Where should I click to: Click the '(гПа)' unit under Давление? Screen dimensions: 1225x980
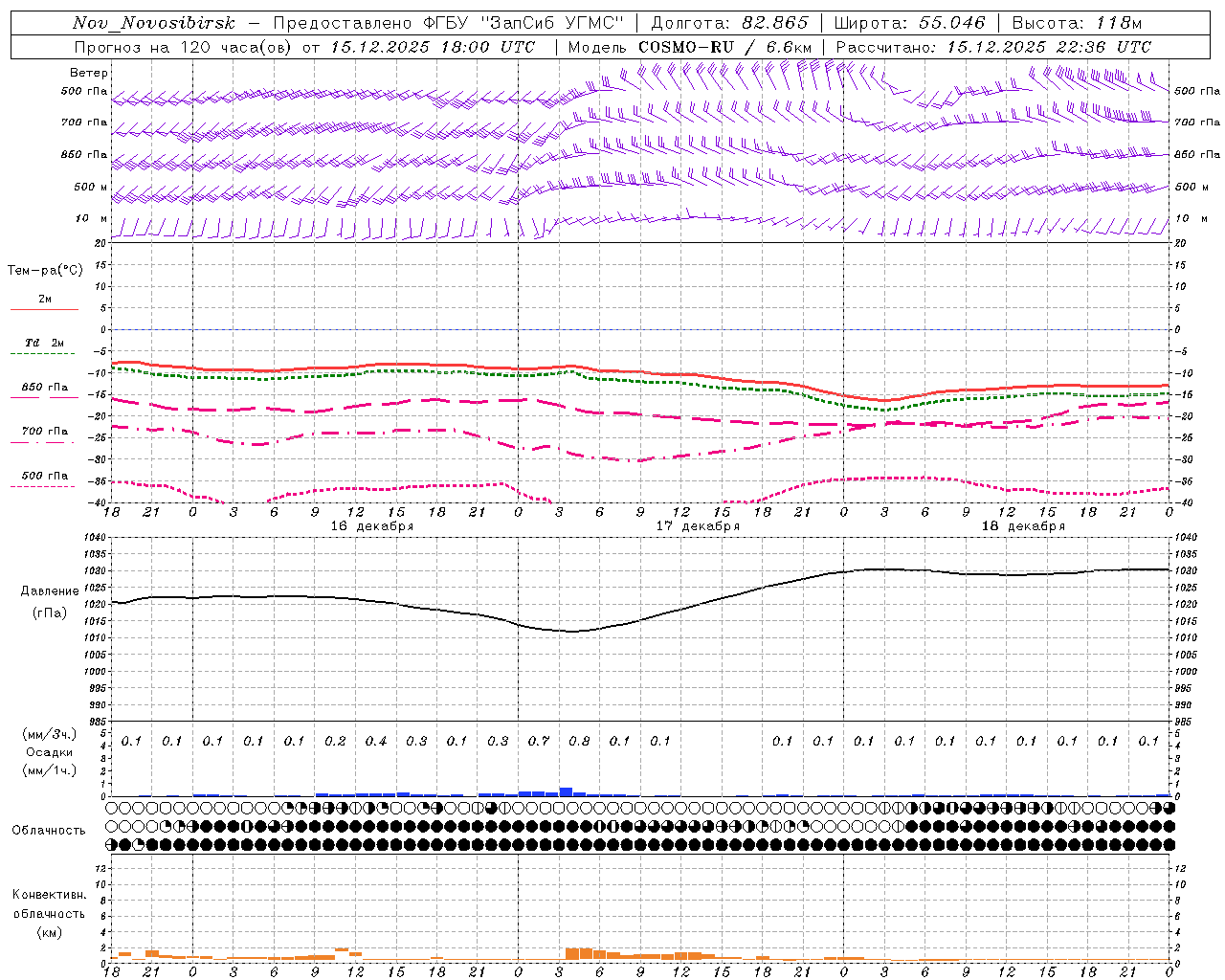[x=50, y=612]
